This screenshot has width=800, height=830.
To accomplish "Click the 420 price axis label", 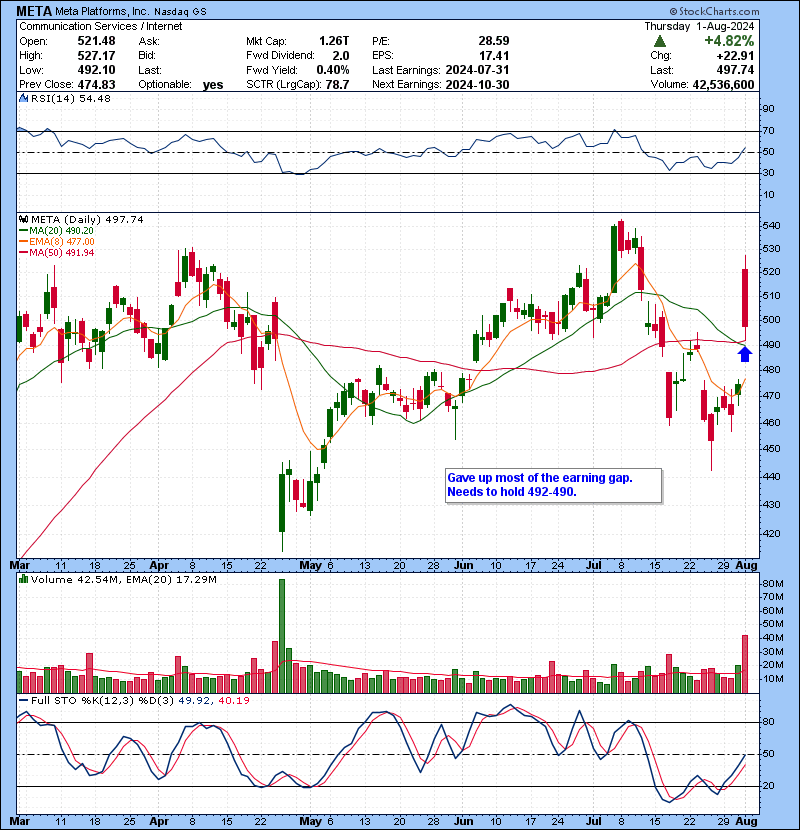I will (771, 533).
